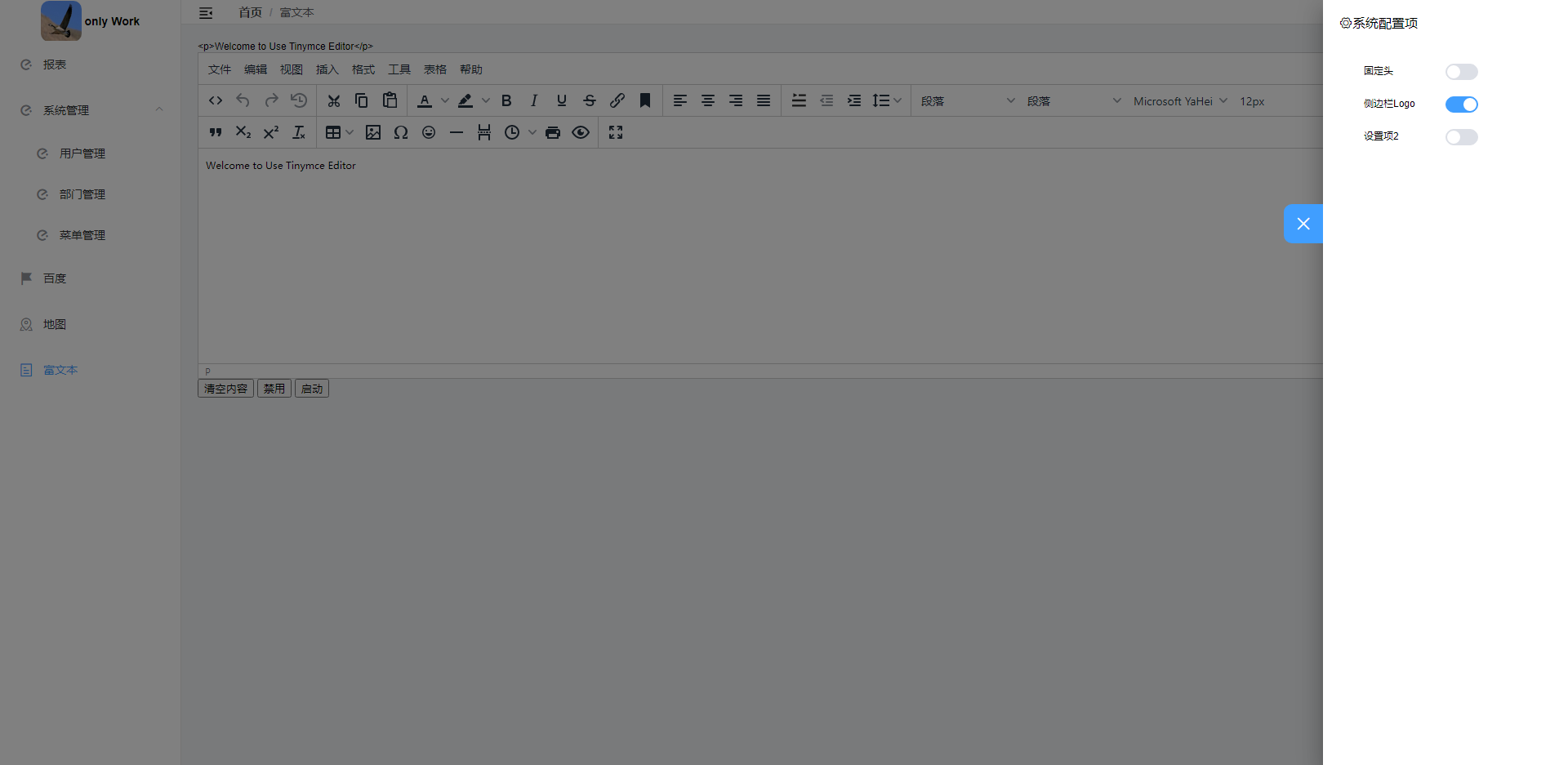Click the redo arrow icon
This screenshot has height=765, width=1568.
click(271, 100)
